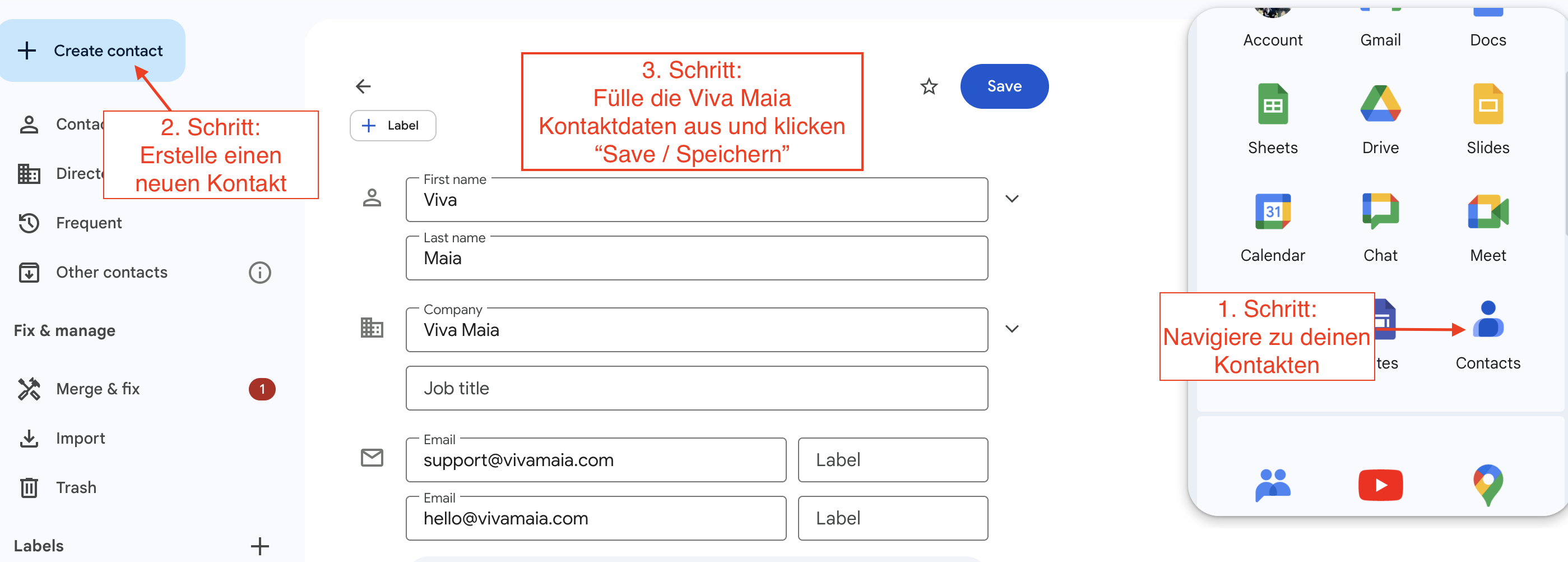Screen dimensions: 1568x562
Task: Open Calendar app icon
Action: (1272, 211)
